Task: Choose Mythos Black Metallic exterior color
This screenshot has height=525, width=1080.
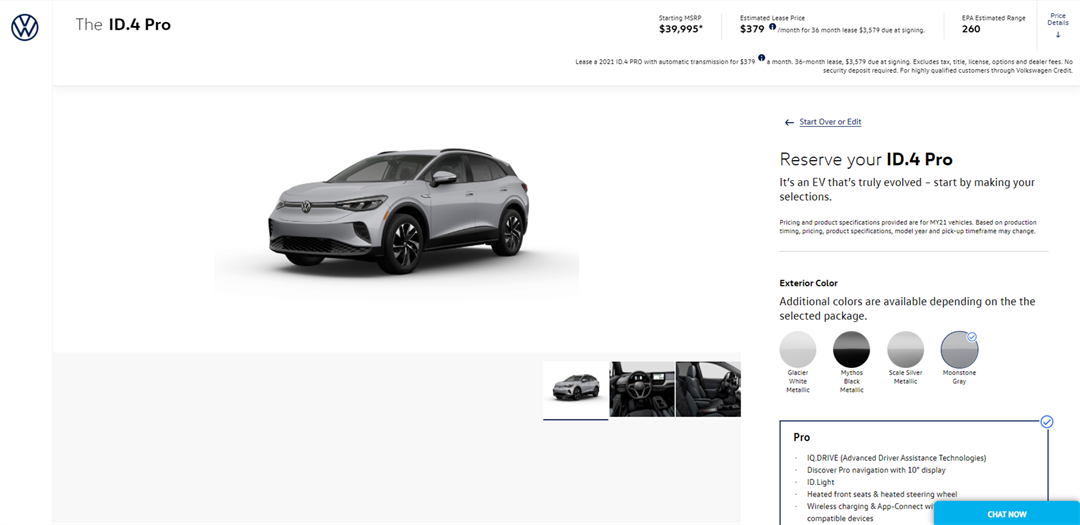Action: 851,350
